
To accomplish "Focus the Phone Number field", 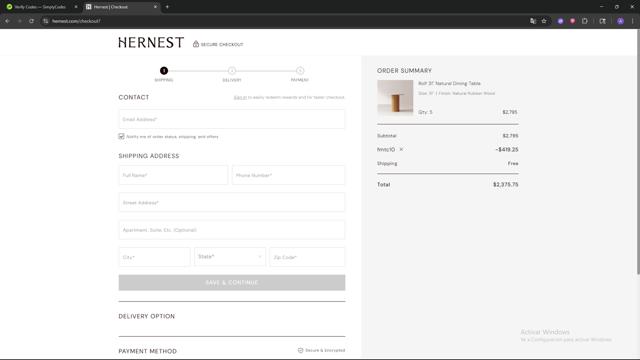I will (x=289, y=175).
